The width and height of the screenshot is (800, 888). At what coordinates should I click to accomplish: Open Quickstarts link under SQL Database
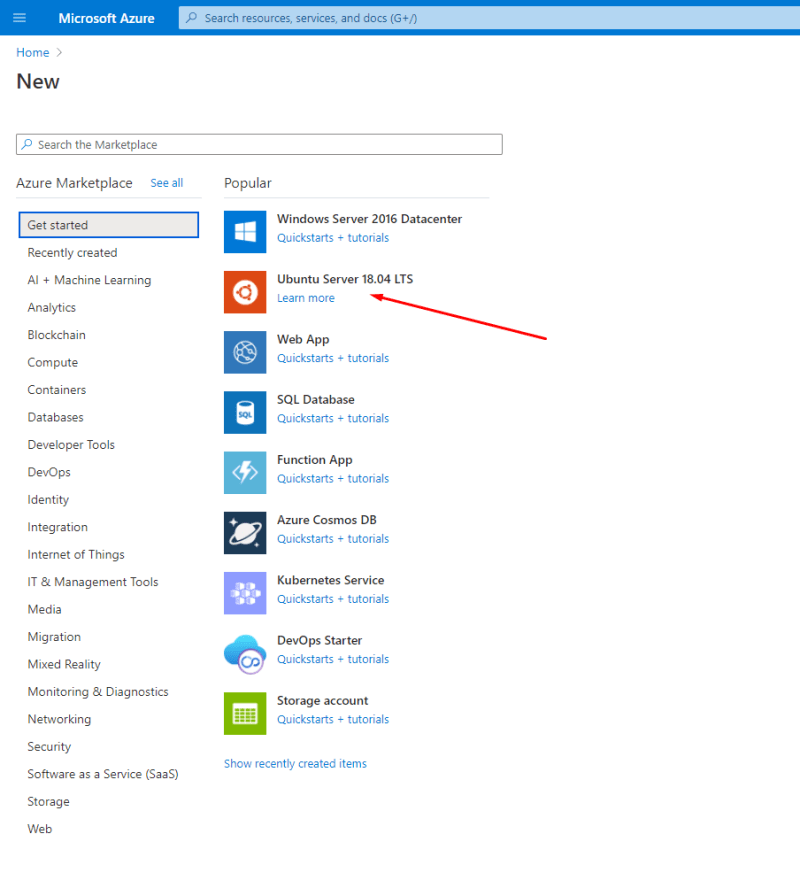point(333,419)
